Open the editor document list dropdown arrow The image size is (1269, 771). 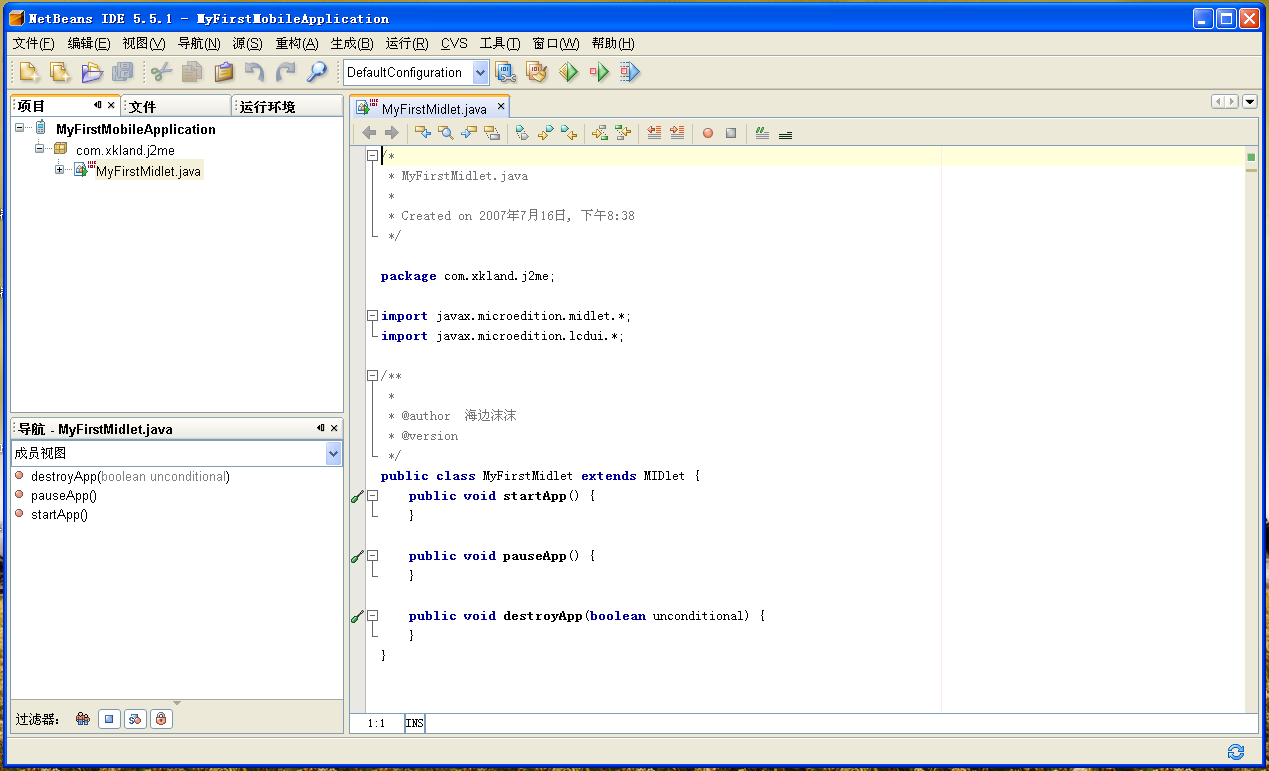[x=1249, y=102]
